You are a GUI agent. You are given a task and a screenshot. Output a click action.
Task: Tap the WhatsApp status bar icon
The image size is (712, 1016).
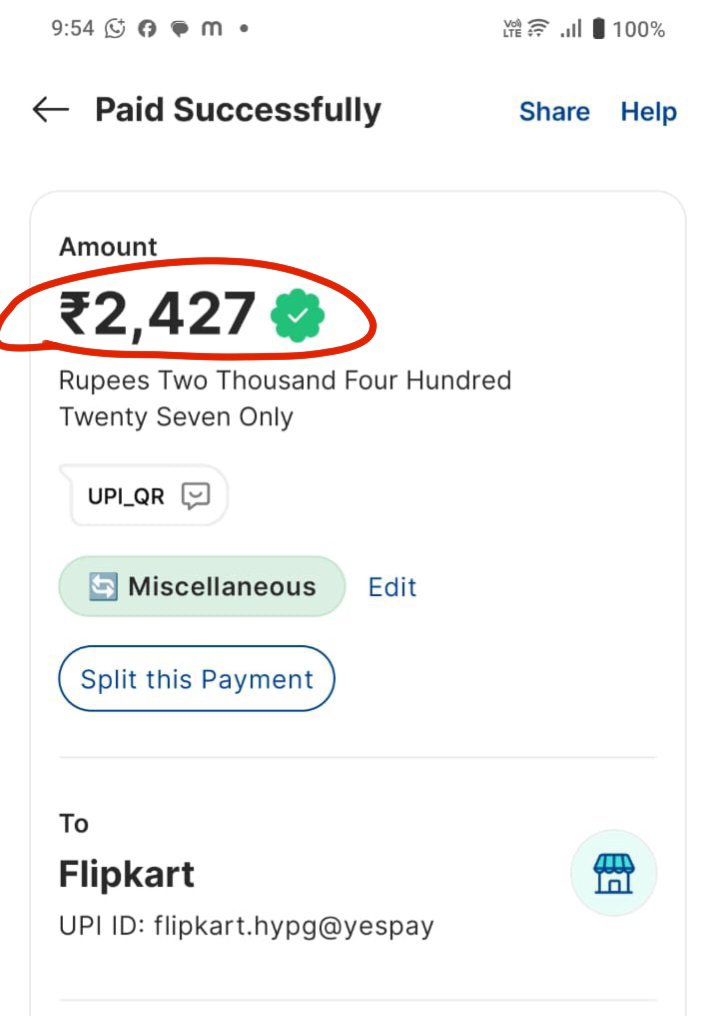coord(115,29)
